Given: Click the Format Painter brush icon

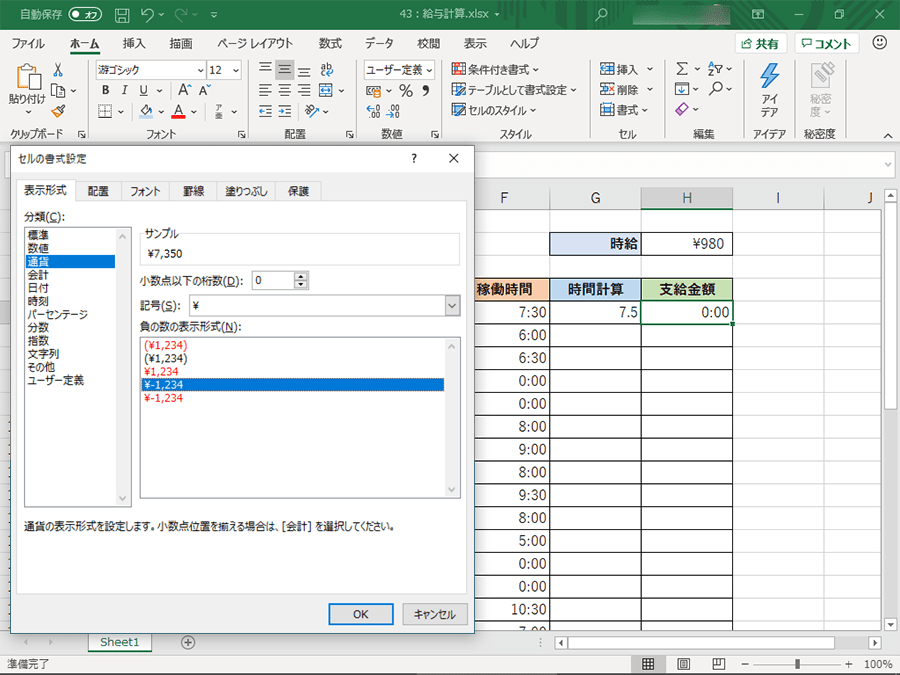Looking at the screenshot, I should (58, 111).
